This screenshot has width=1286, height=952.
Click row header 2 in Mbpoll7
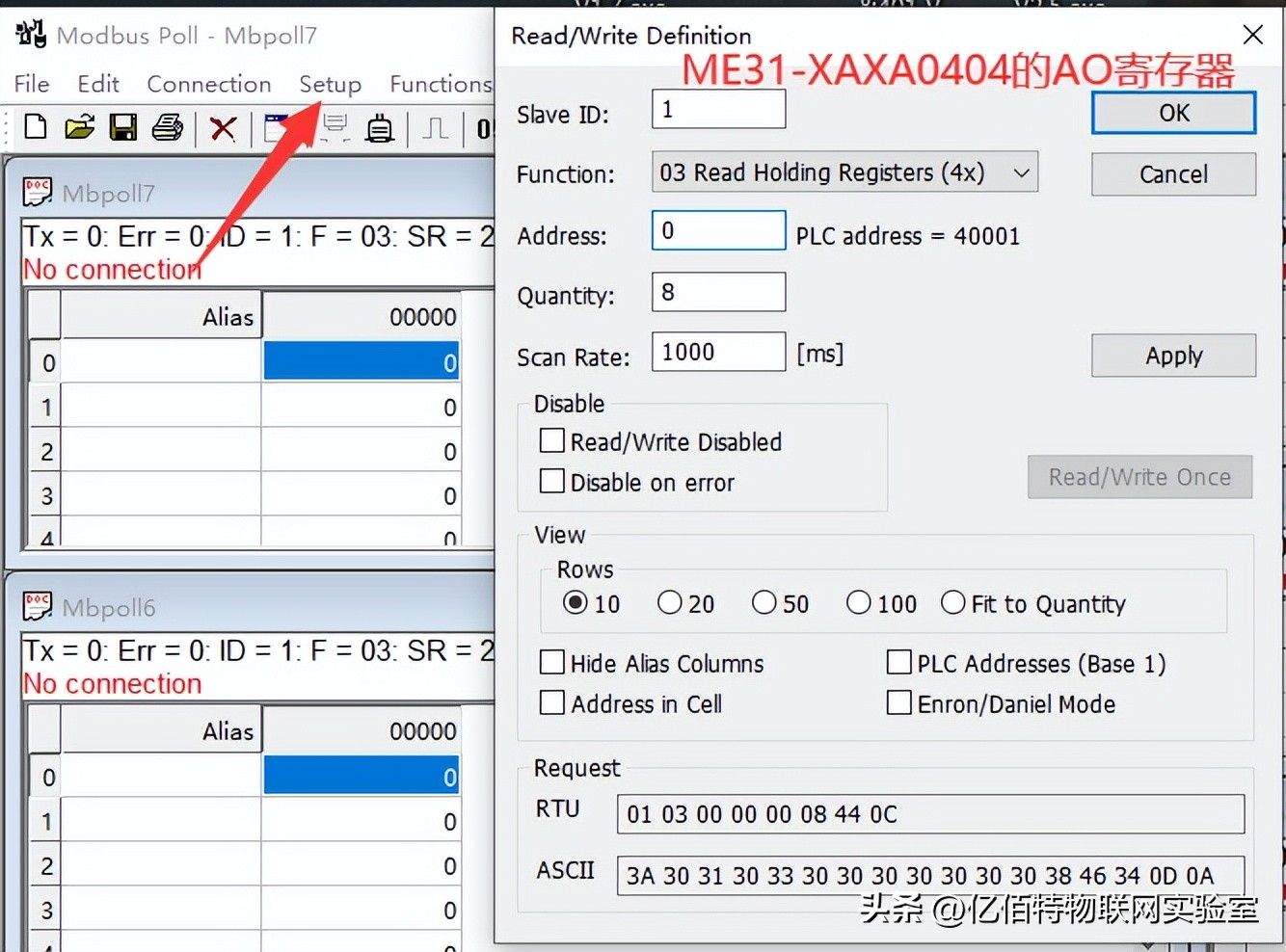coord(45,451)
